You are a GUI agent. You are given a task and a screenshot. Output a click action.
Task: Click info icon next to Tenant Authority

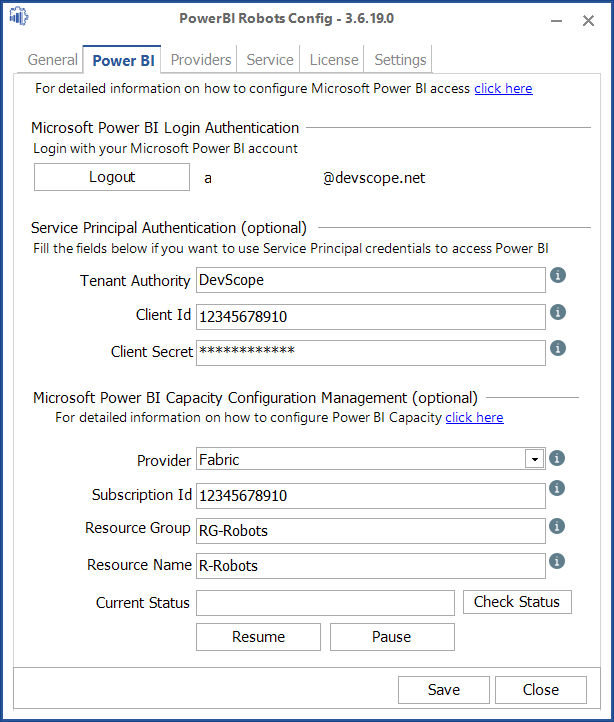tap(559, 275)
